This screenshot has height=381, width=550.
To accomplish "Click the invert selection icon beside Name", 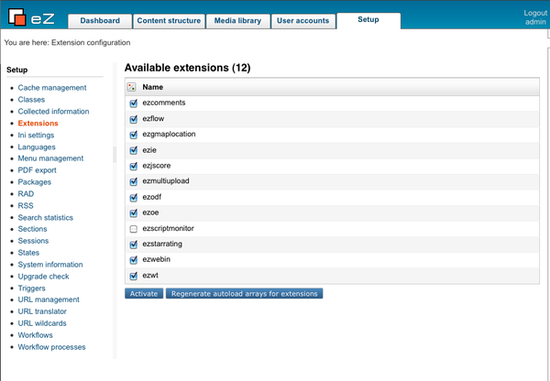I will click(132, 87).
